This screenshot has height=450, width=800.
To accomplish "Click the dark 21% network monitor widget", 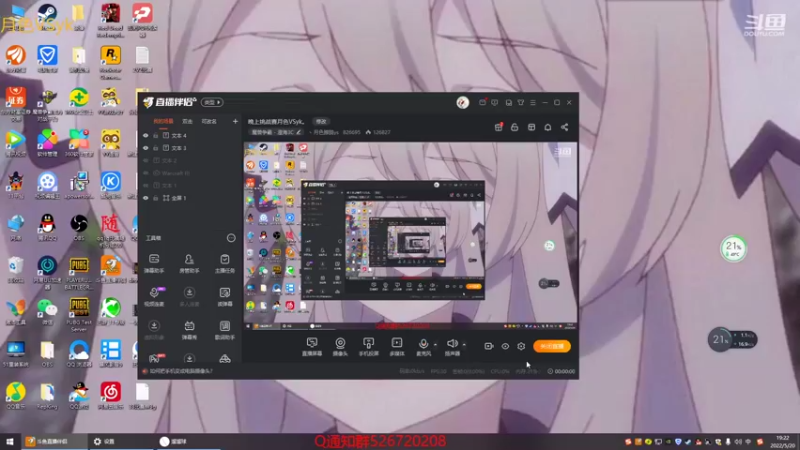I will (732, 340).
